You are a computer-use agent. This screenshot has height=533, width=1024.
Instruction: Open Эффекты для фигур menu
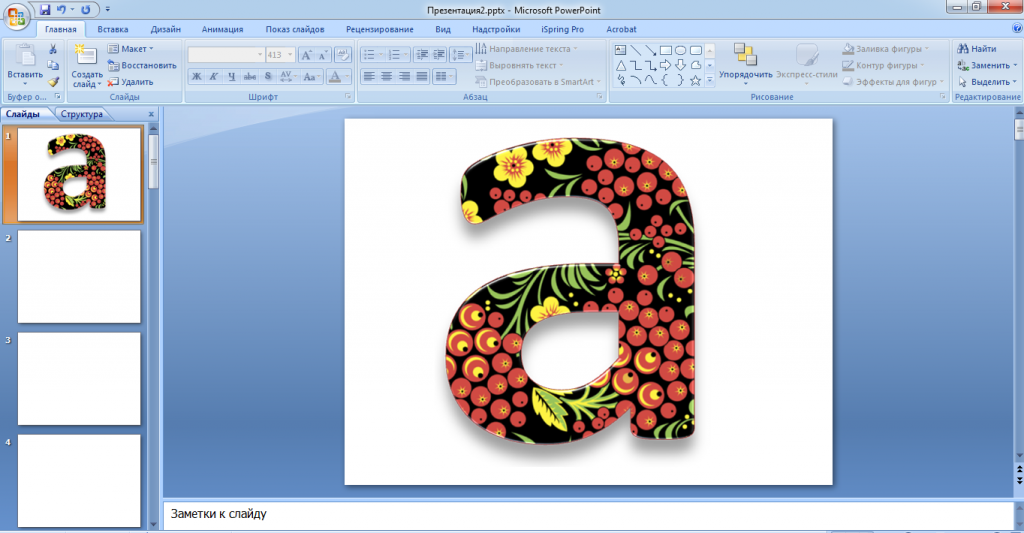pyautogui.click(x=893, y=82)
